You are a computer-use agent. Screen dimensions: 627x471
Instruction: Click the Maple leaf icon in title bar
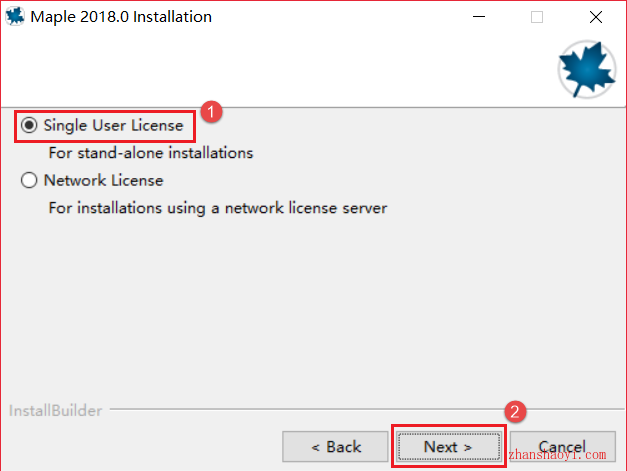(x=15, y=16)
